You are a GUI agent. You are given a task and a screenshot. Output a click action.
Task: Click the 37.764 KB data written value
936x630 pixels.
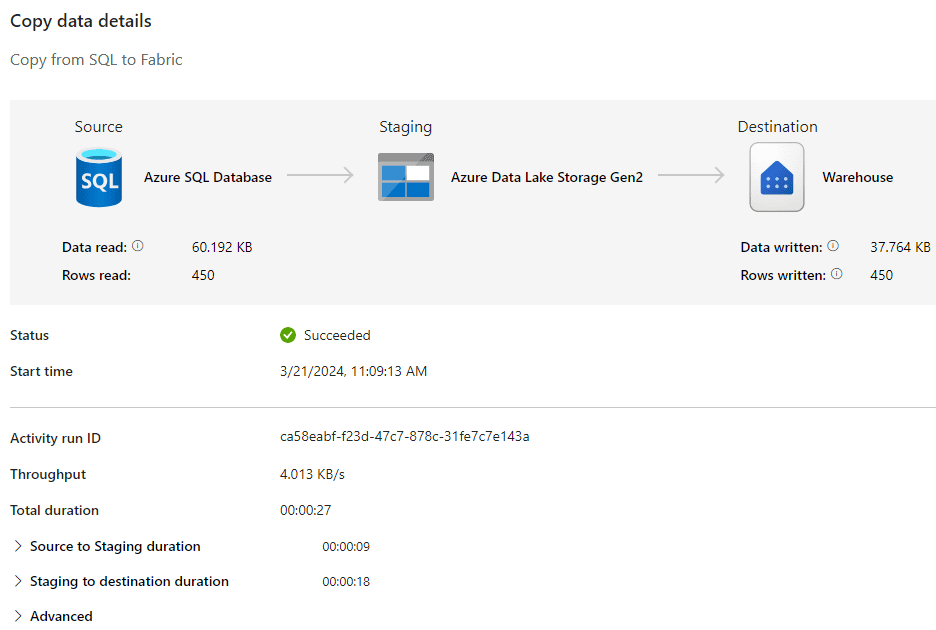[x=900, y=247]
